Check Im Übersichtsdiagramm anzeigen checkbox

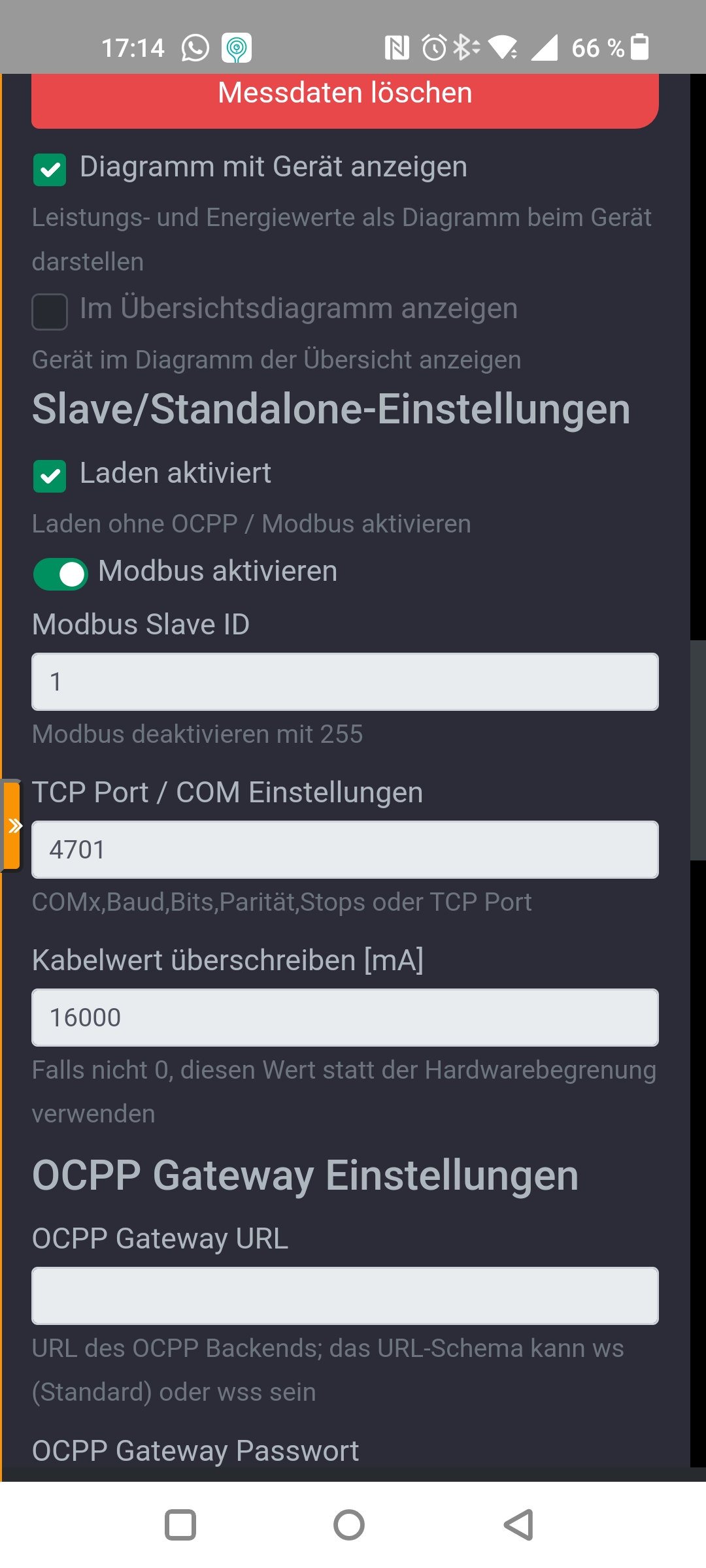click(50, 312)
